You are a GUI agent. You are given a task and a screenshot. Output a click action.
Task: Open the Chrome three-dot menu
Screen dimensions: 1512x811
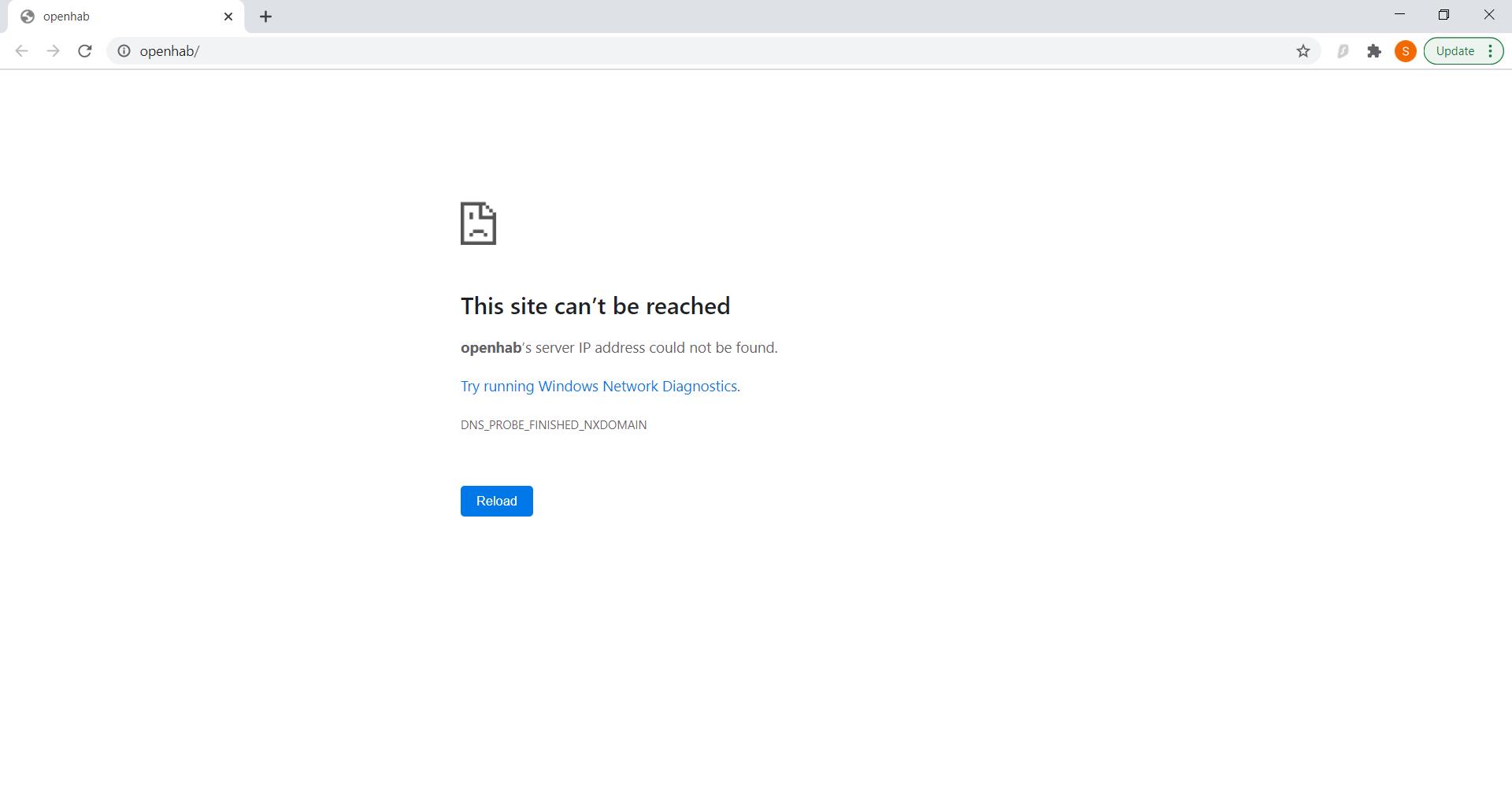coord(1491,51)
